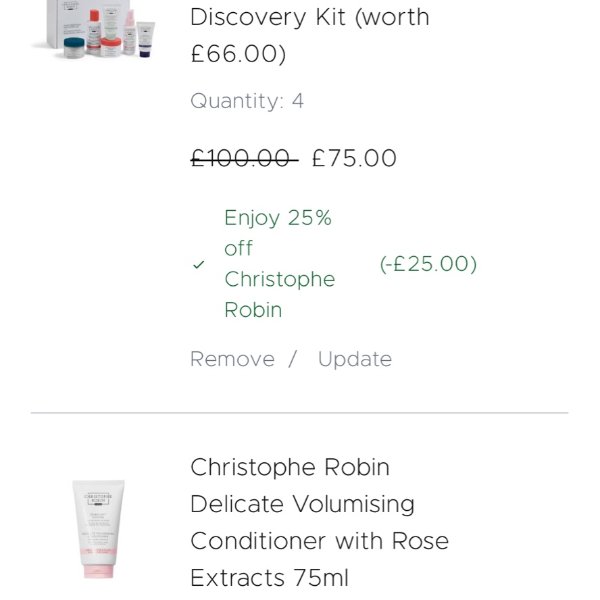
Task: Open the Discovery Kit product title
Action: (x=309, y=17)
